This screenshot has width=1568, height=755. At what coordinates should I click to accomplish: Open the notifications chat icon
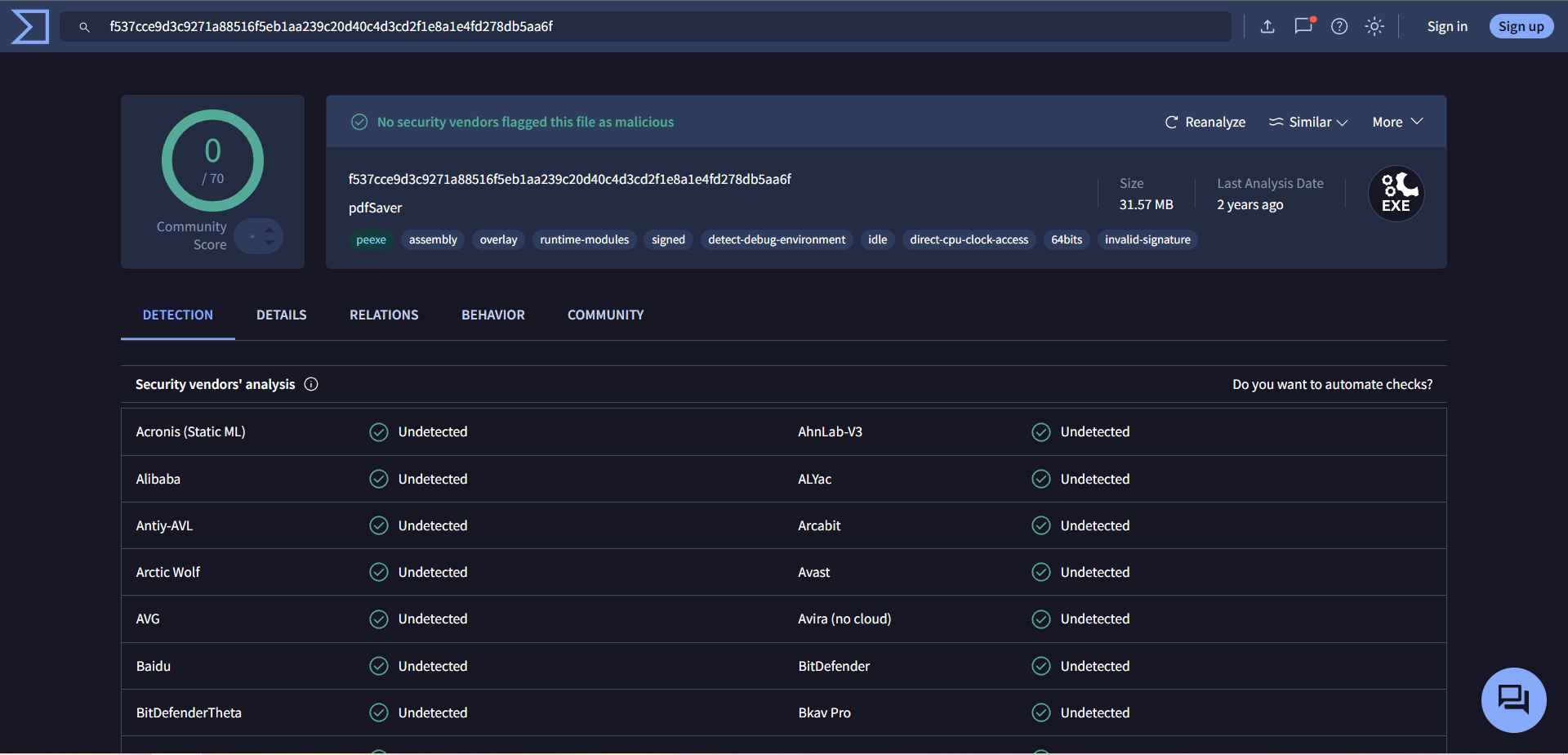[x=1303, y=26]
